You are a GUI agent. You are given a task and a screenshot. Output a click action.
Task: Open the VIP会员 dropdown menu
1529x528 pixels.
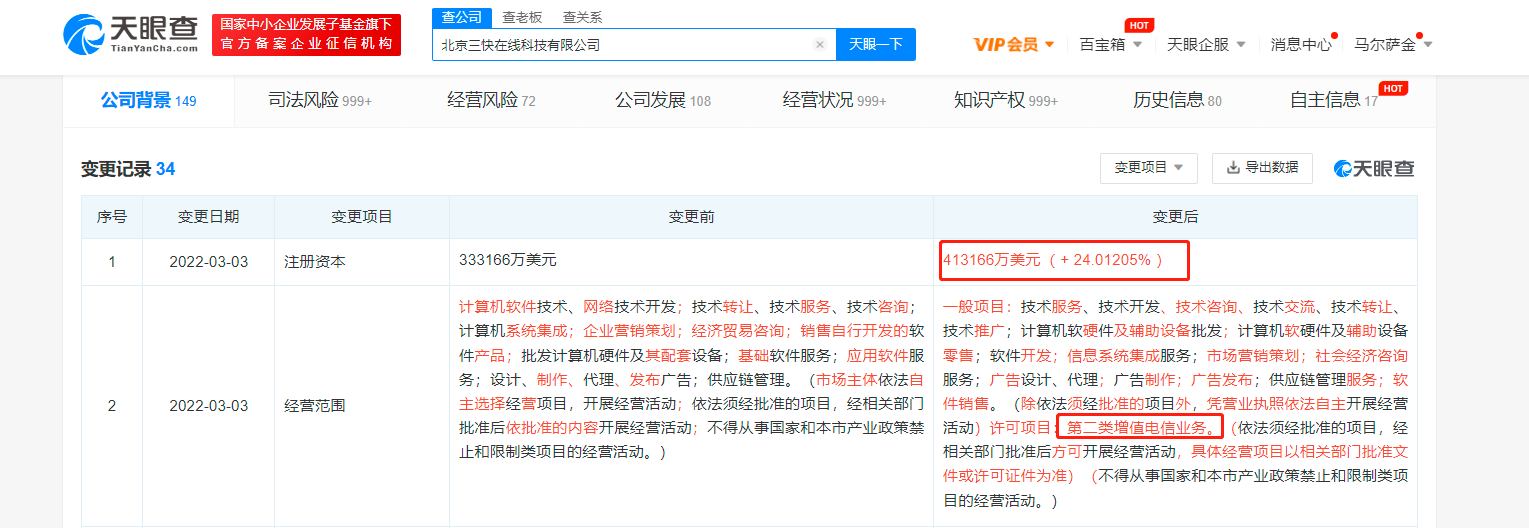[1014, 45]
